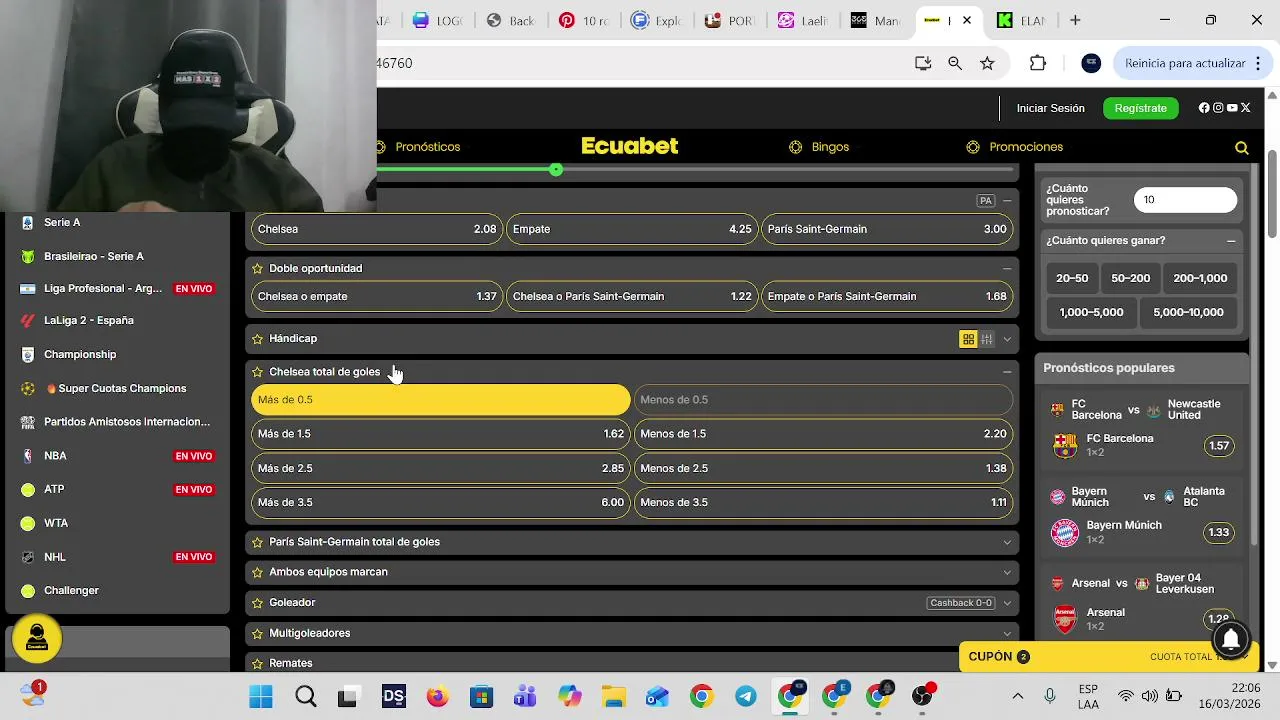This screenshot has height=720, width=1280.
Task: Collapse Chelsea total de goles section
Action: pyautogui.click(x=1007, y=372)
